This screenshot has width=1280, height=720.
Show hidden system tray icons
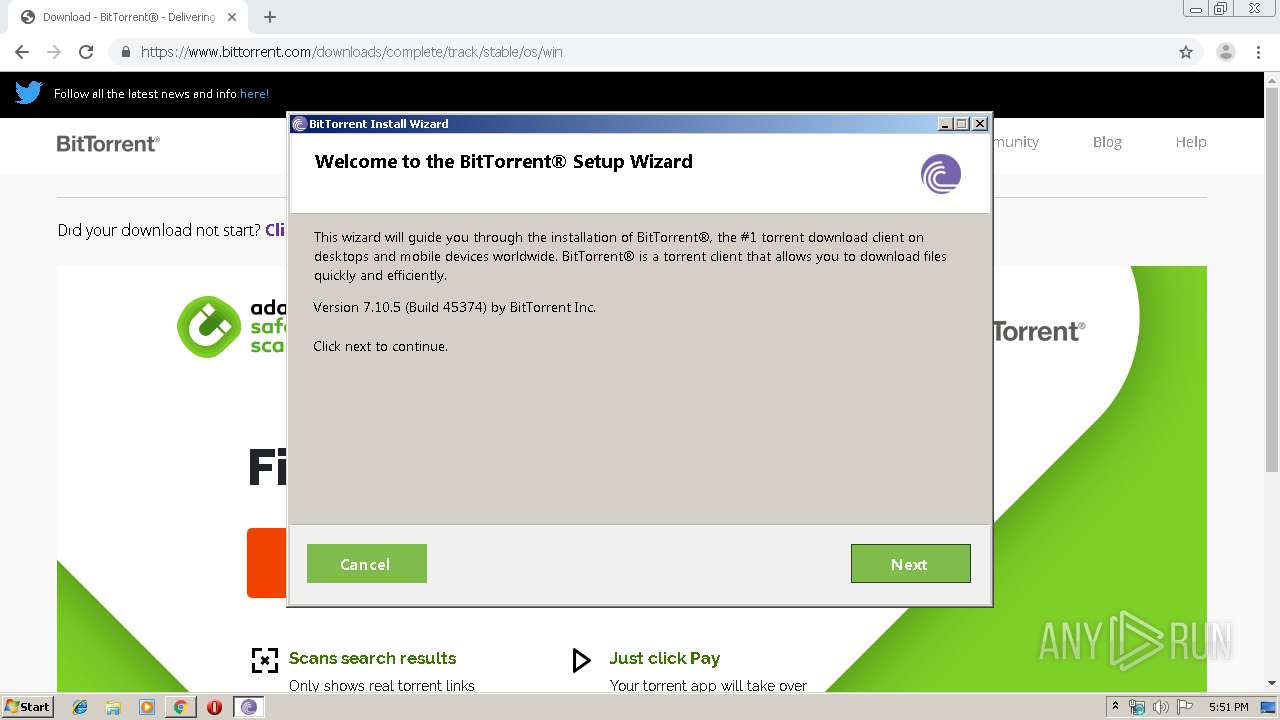1116,707
